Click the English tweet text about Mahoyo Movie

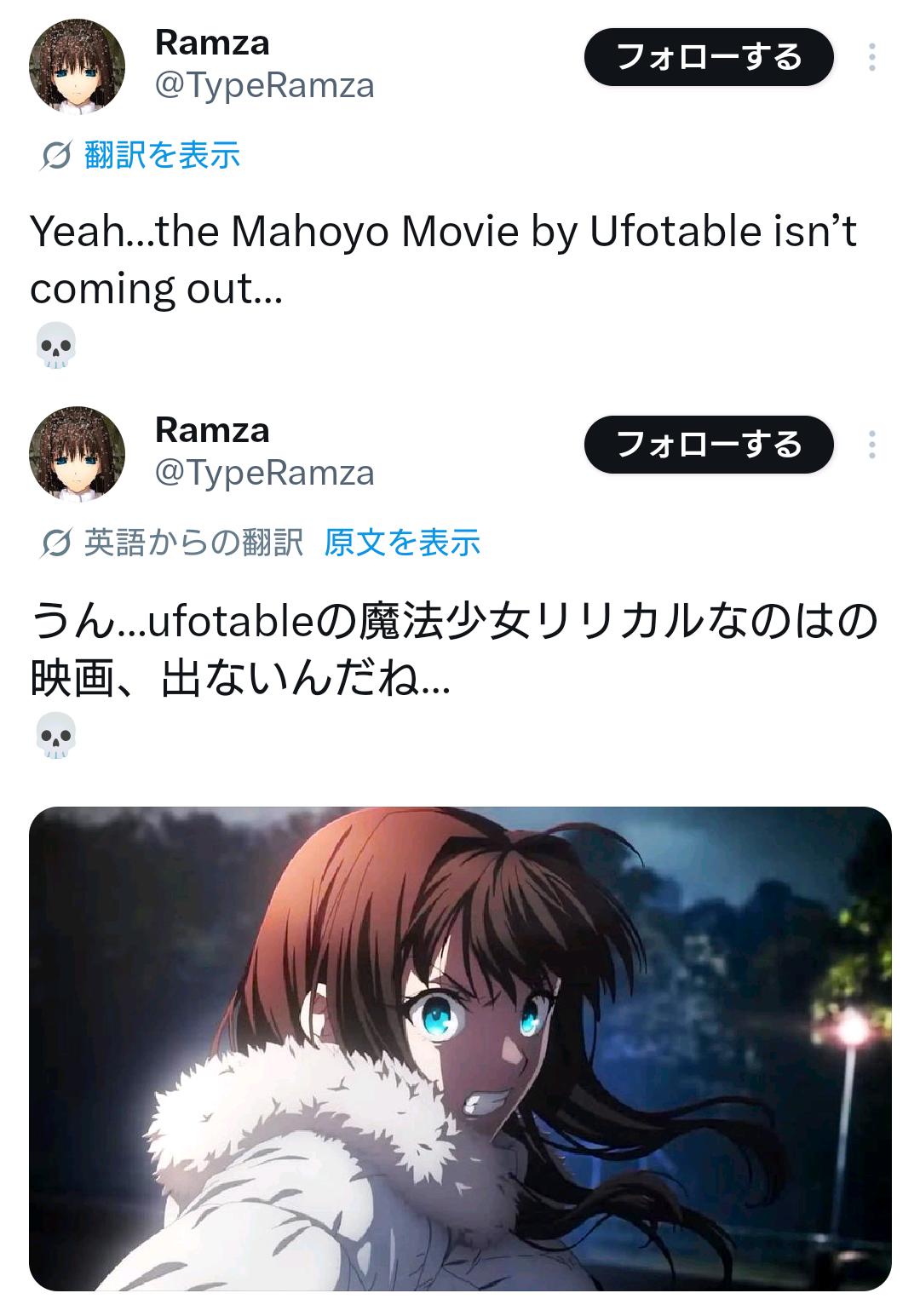443,259
